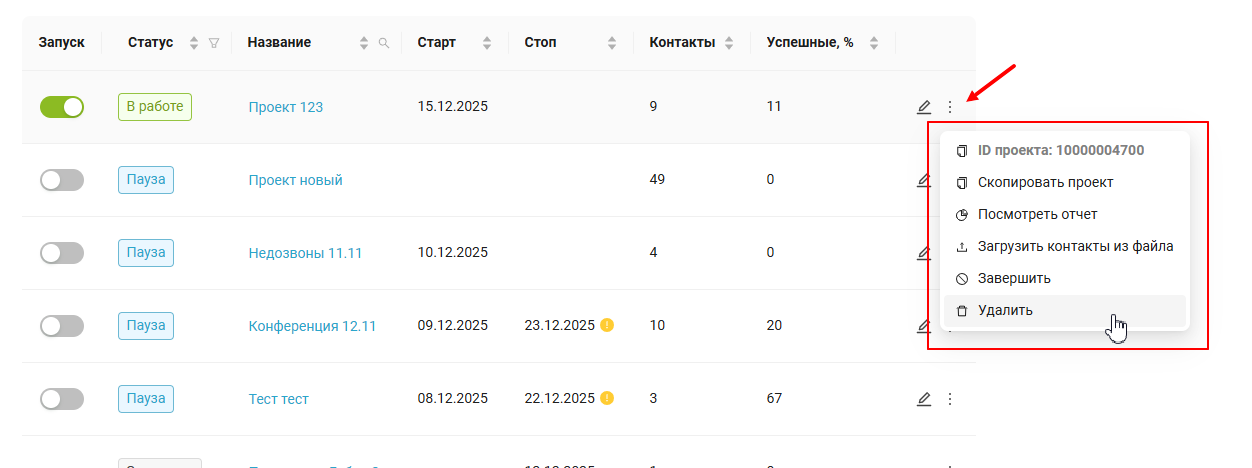Choose Загрузить контакты из файла menu item
This screenshot has height=468, width=1252.
1075,246
